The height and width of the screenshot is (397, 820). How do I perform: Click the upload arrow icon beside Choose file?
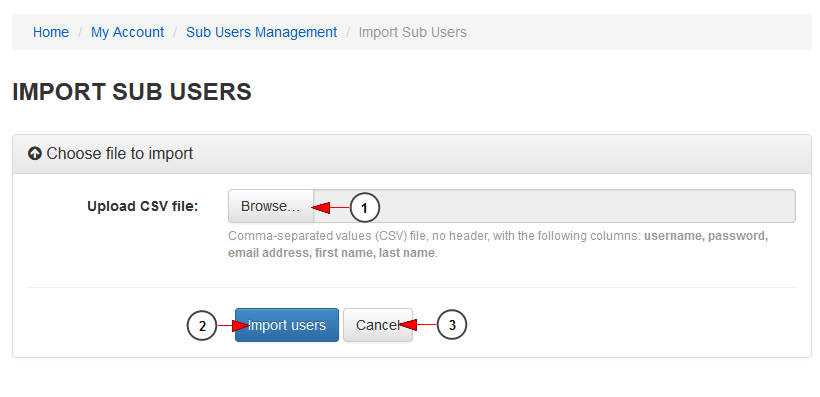pyautogui.click(x=35, y=154)
